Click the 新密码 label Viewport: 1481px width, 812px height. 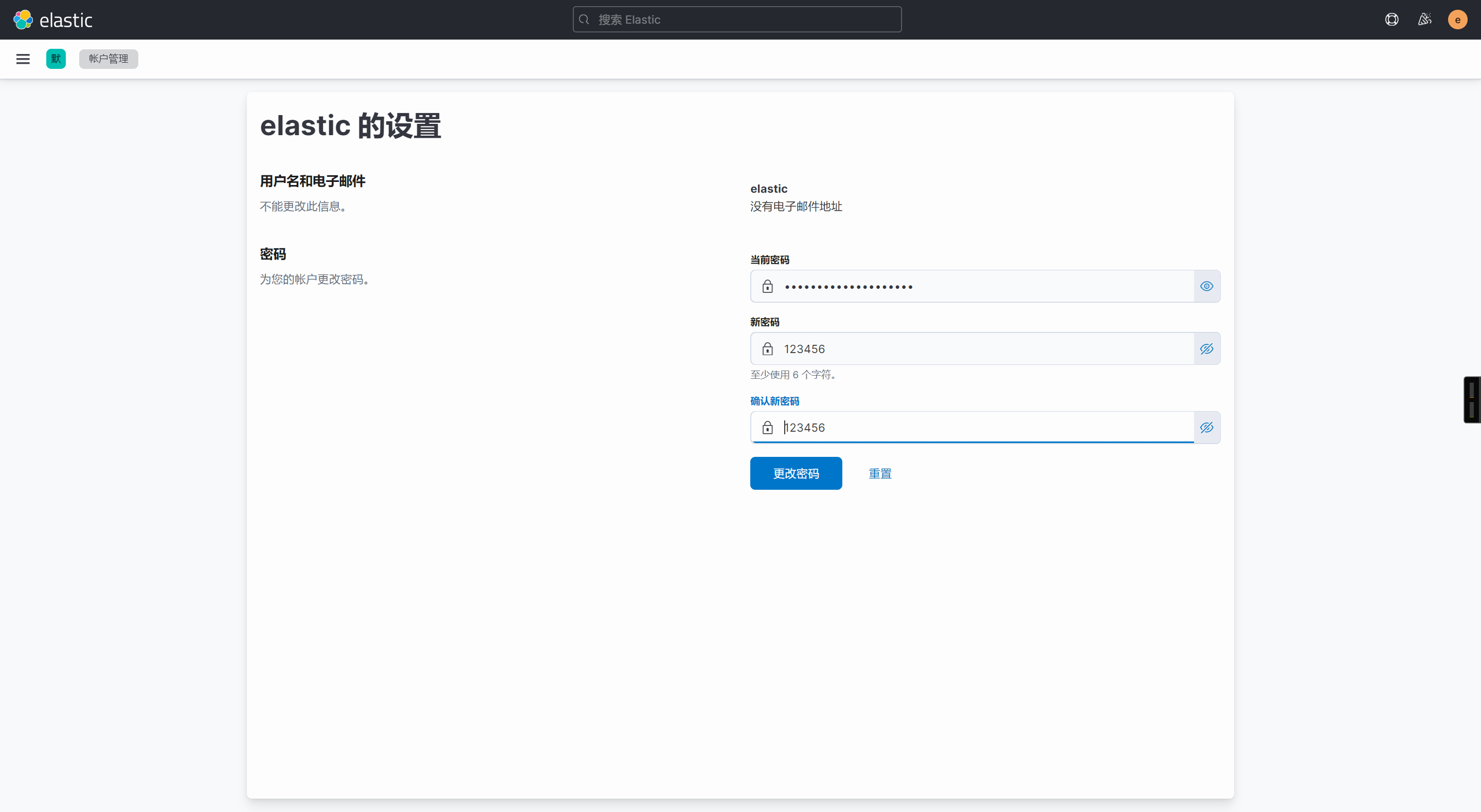pyautogui.click(x=765, y=322)
